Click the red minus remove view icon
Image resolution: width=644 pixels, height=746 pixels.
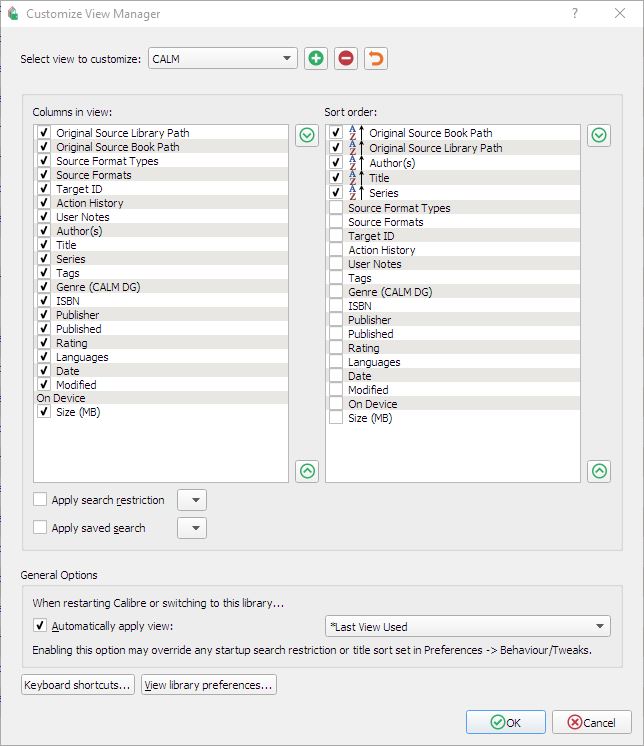click(346, 58)
